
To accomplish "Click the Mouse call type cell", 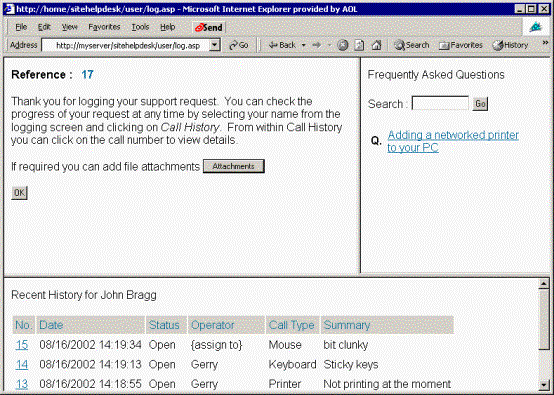I will tap(285, 345).
